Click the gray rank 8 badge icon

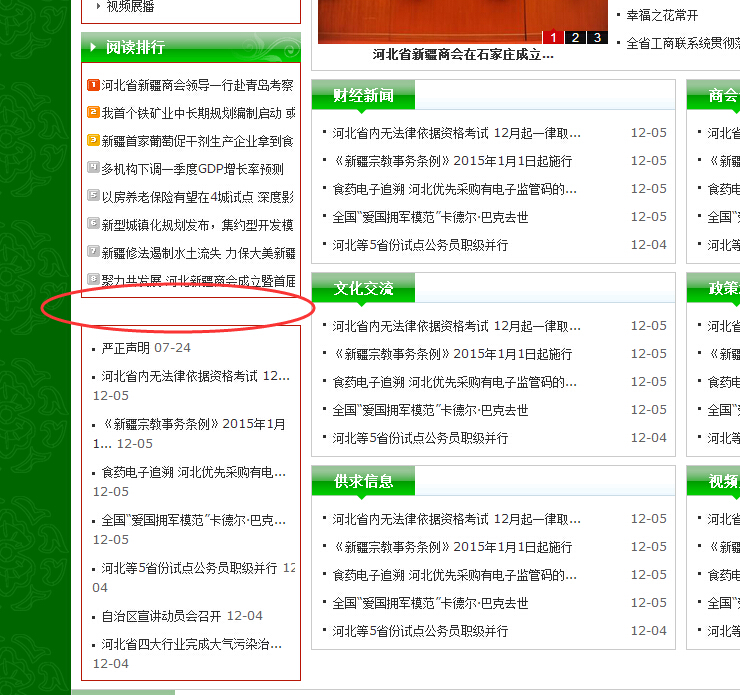(93, 280)
